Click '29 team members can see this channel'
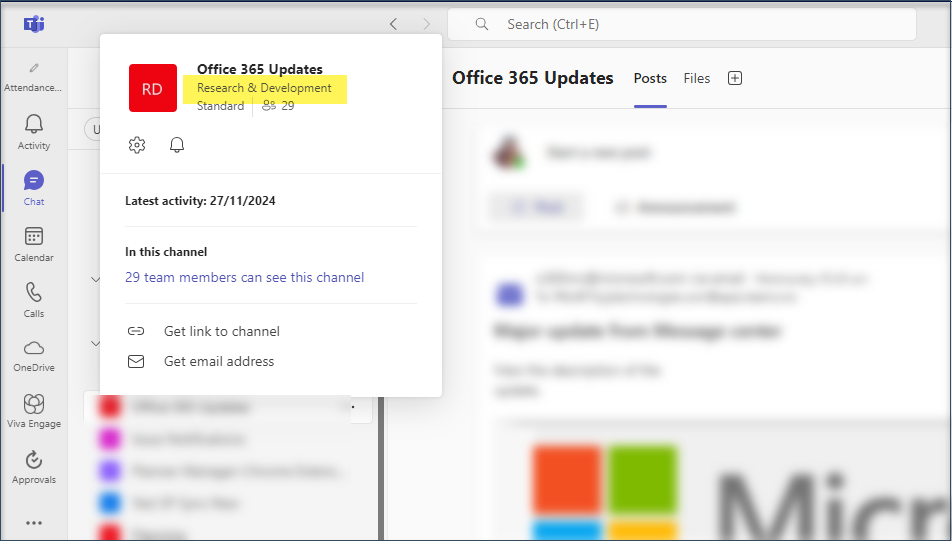 point(244,277)
